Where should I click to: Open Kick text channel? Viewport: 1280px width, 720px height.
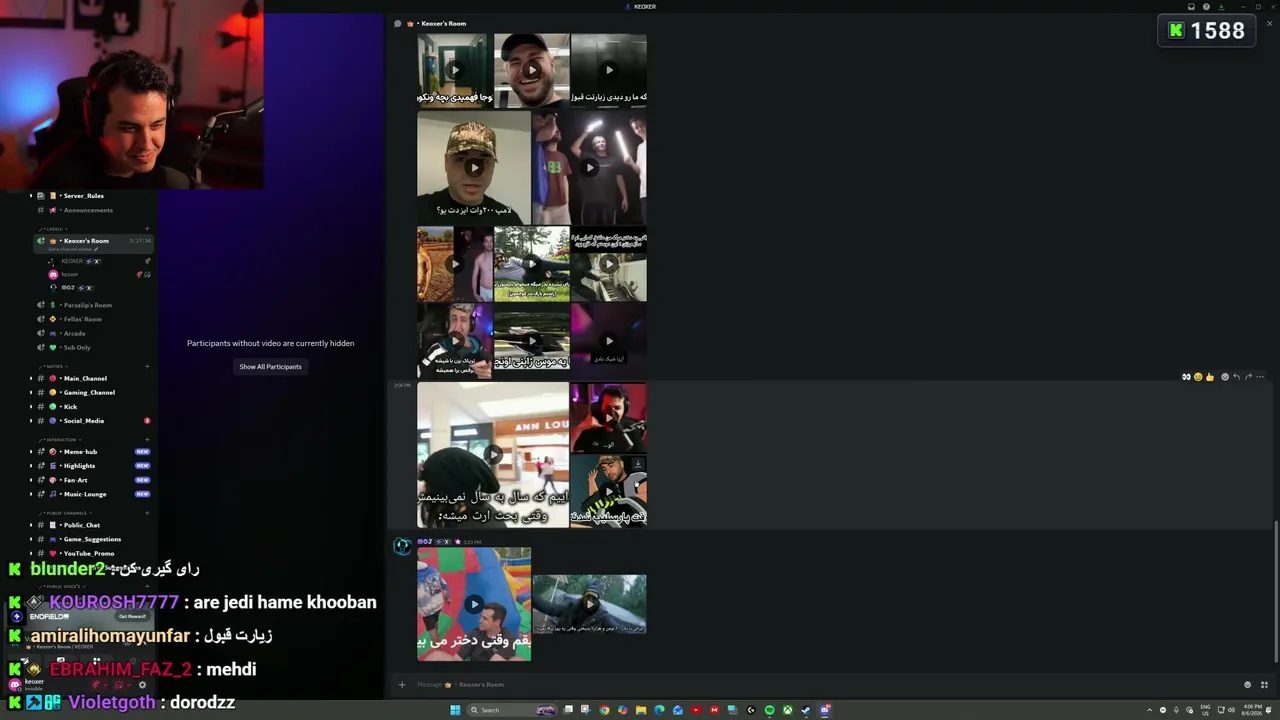(x=70, y=406)
